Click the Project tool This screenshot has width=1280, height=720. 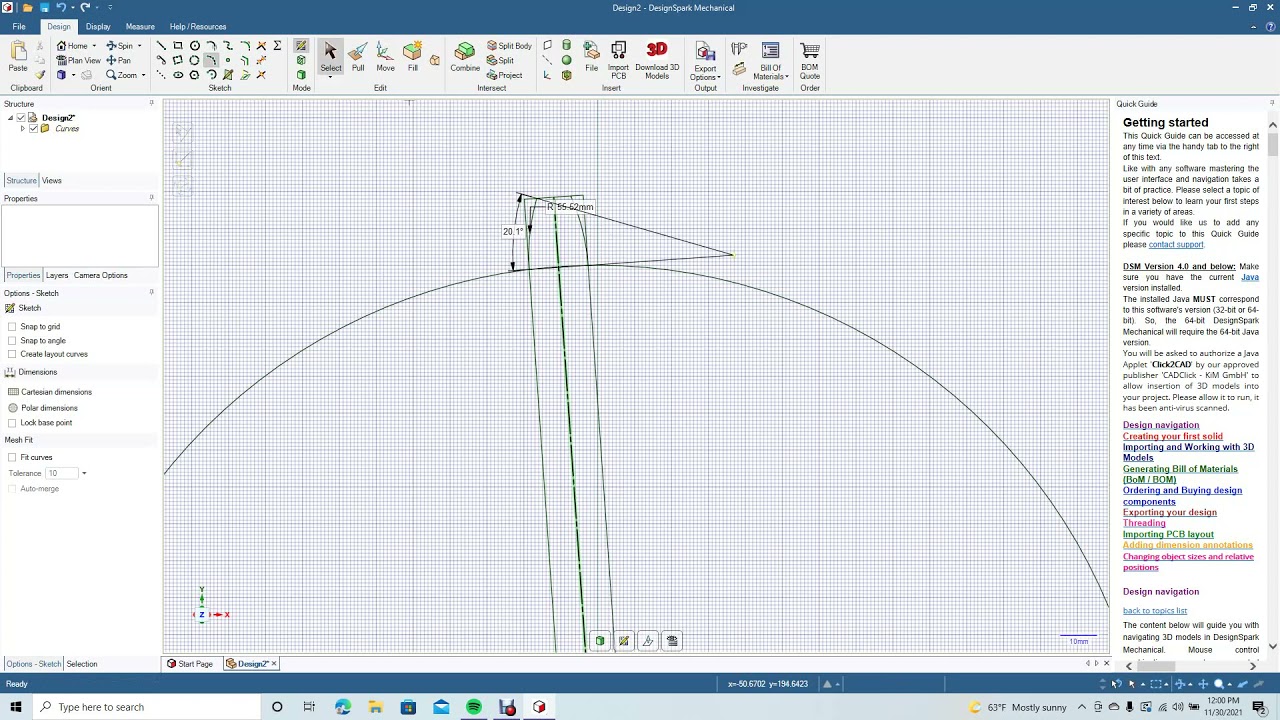click(504, 75)
